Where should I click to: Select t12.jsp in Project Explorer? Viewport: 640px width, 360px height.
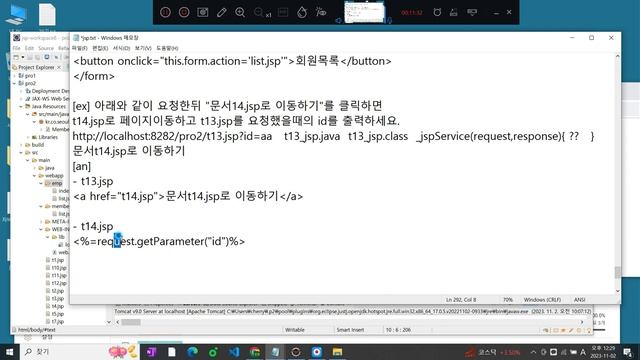56,283
